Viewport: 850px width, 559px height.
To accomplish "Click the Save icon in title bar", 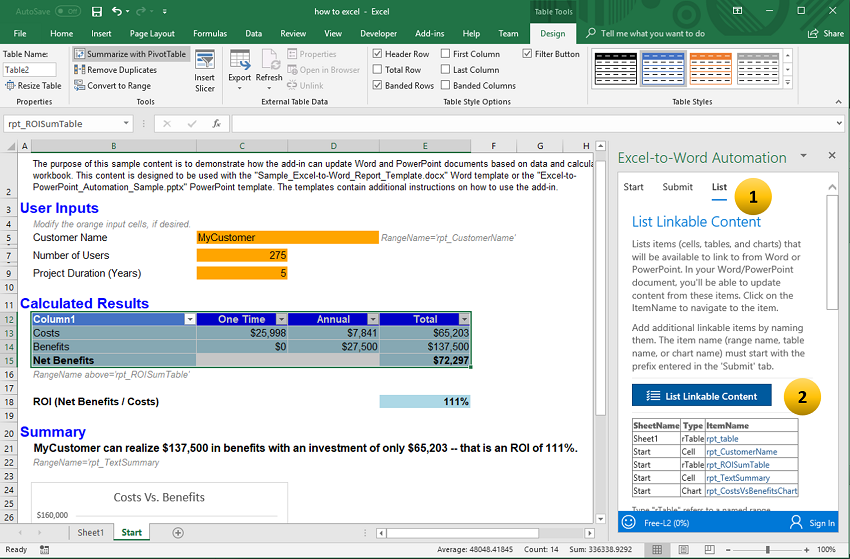I will click(96, 11).
